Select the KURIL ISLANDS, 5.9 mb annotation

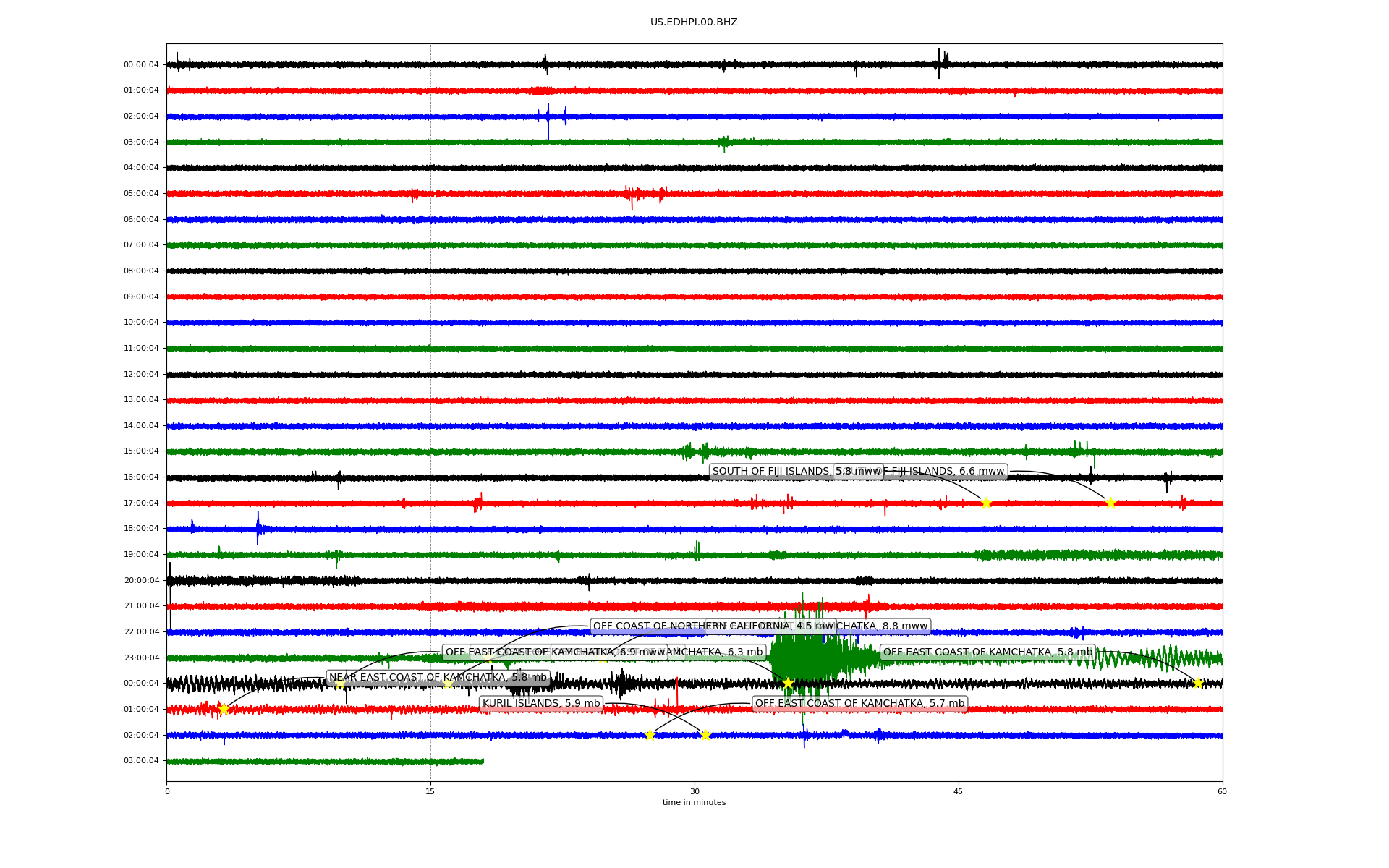(541, 704)
